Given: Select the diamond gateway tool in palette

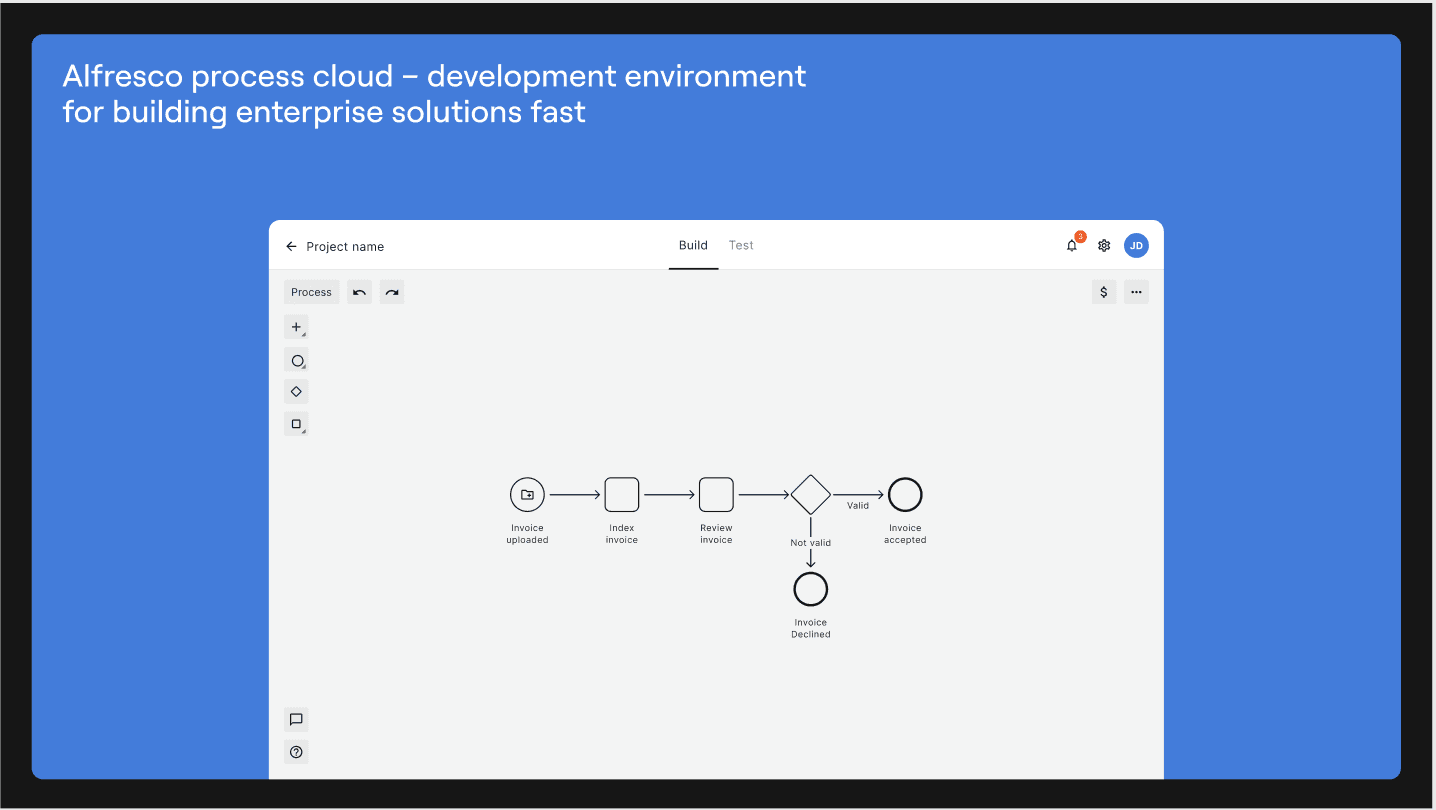Looking at the screenshot, I should pyautogui.click(x=296, y=391).
